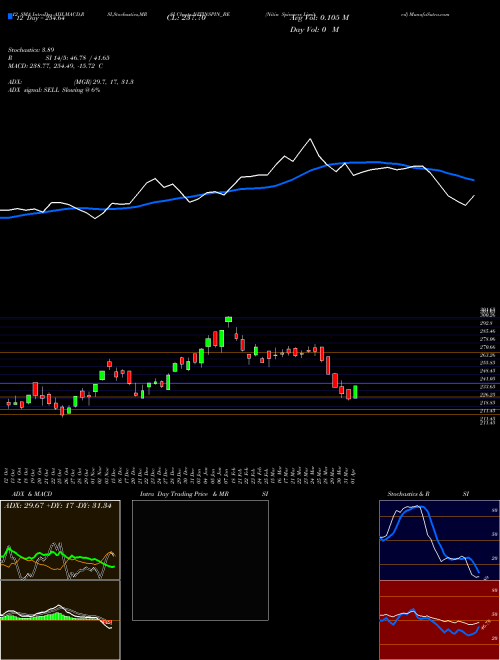Click the 'MACD: 238.77, 234.49, -15.72' line
The height and width of the screenshot is (660, 500).
coord(55,66)
